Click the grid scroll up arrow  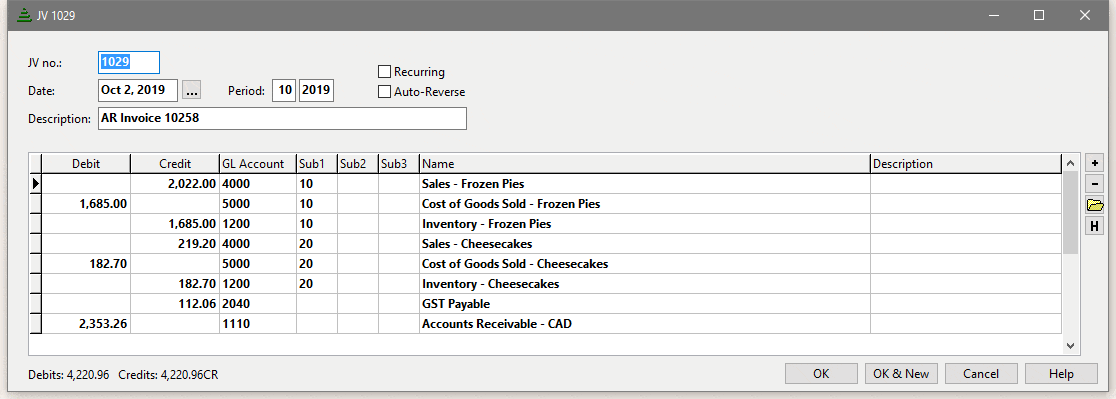(x=1070, y=164)
